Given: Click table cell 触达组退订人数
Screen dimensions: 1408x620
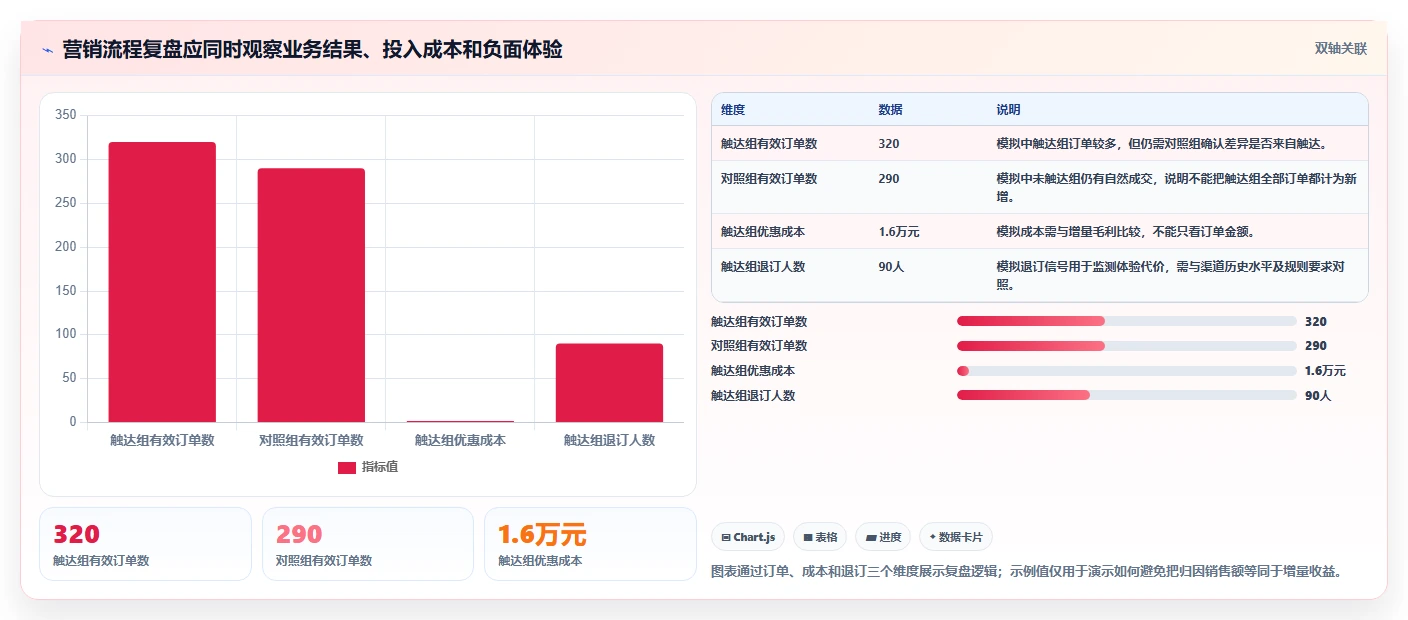Looking at the screenshot, I should click(763, 267).
